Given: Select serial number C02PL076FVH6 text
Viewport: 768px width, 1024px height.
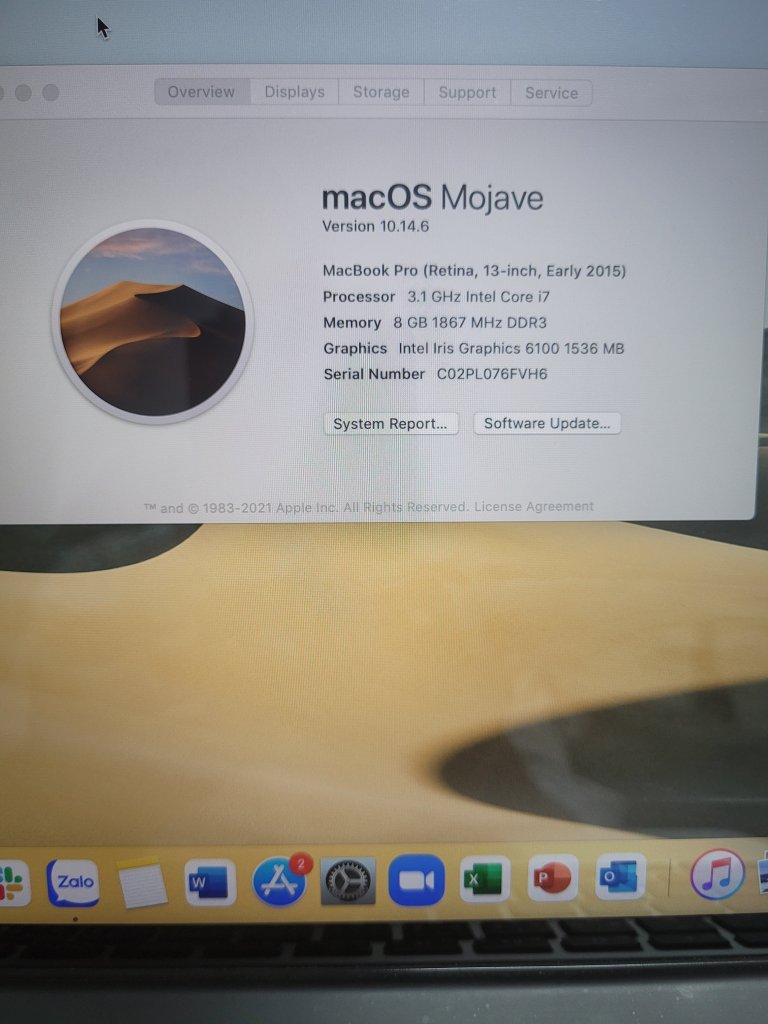Looking at the screenshot, I should [x=492, y=374].
